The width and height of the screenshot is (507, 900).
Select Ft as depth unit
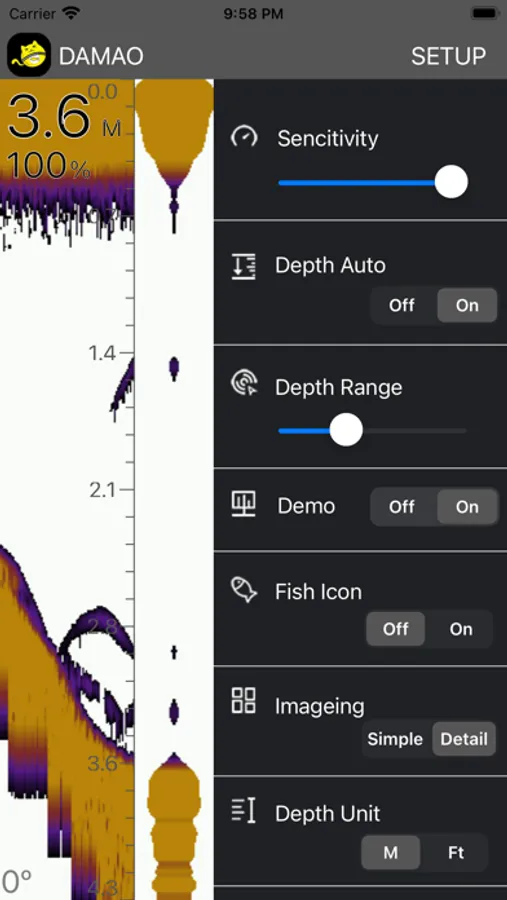pyautogui.click(x=456, y=852)
